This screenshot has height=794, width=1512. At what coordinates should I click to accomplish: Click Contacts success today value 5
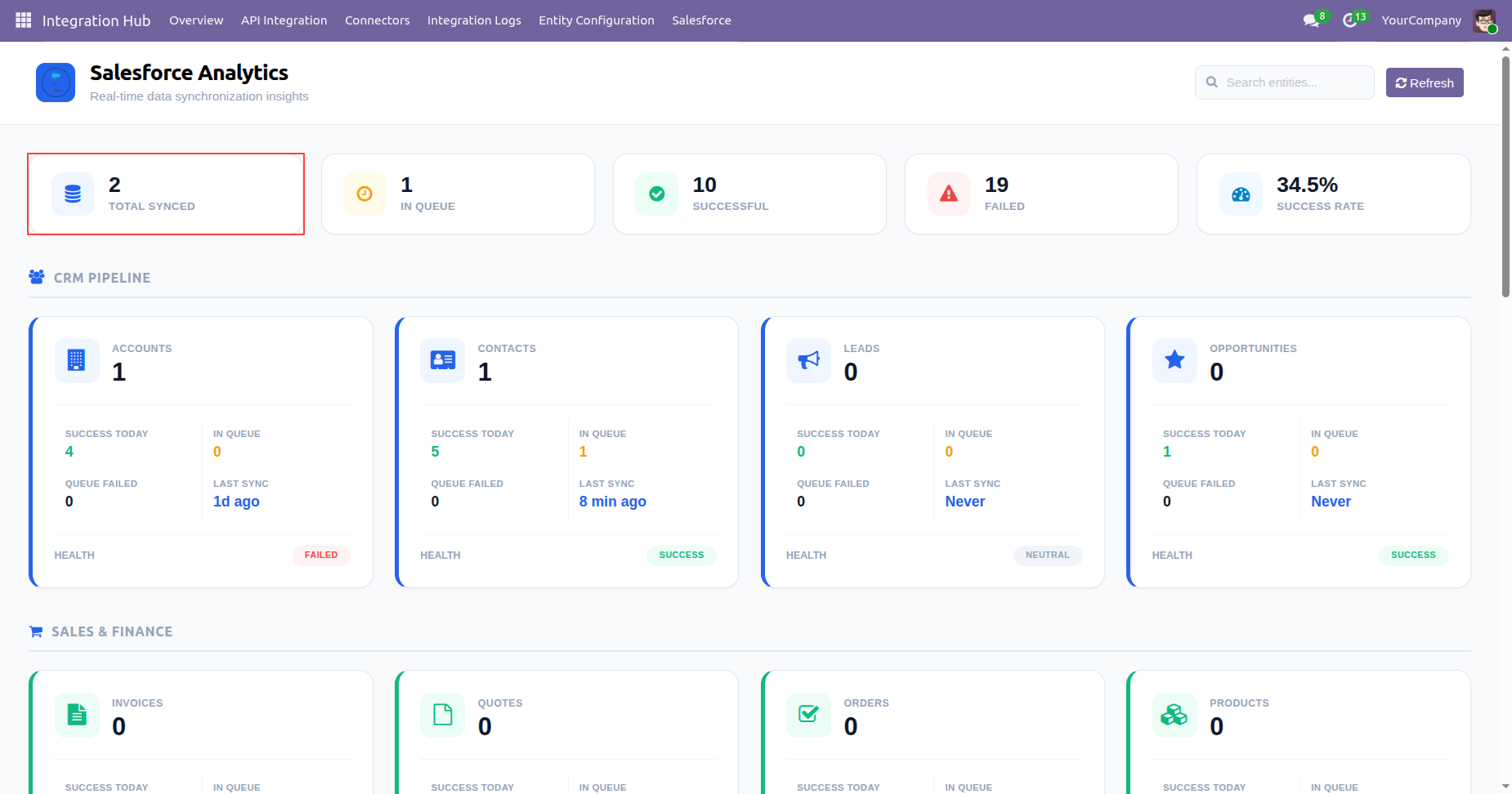pos(435,452)
